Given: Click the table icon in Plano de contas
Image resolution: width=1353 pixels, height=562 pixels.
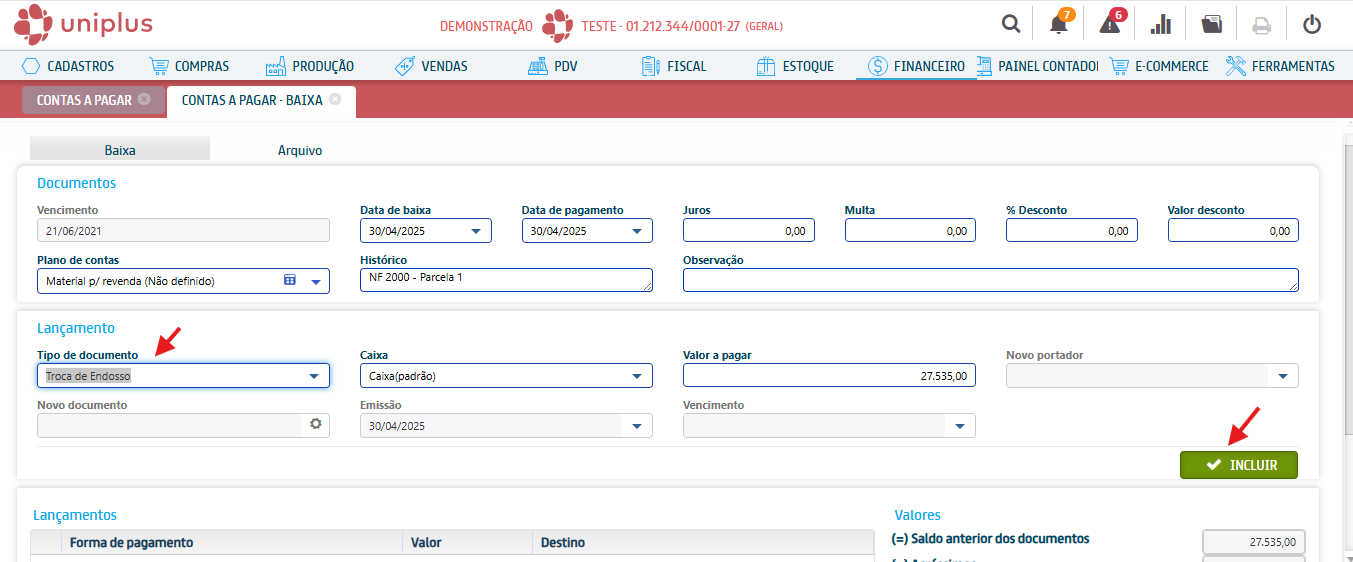Looking at the screenshot, I should pos(290,281).
